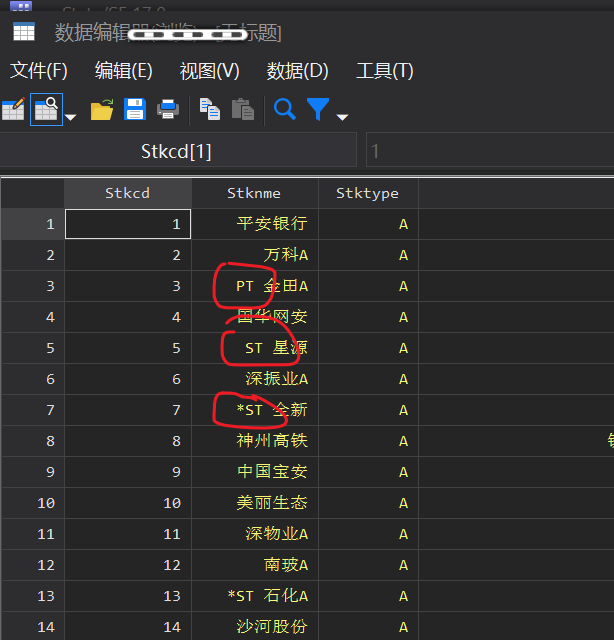Click the blue filter funnel icon

pyautogui.click(x=318, y=109)
